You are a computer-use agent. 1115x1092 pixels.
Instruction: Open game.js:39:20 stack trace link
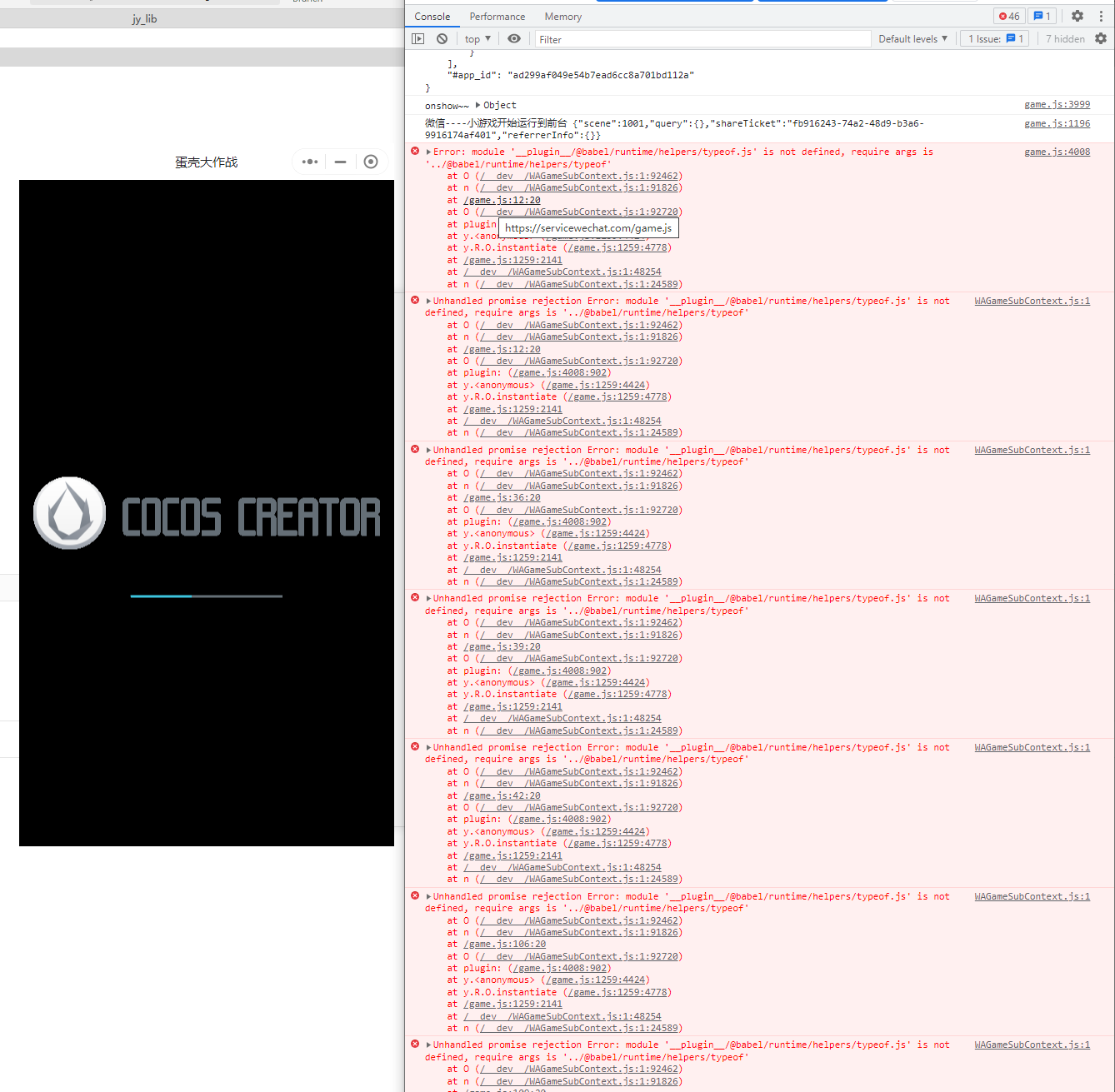[502, 647]
